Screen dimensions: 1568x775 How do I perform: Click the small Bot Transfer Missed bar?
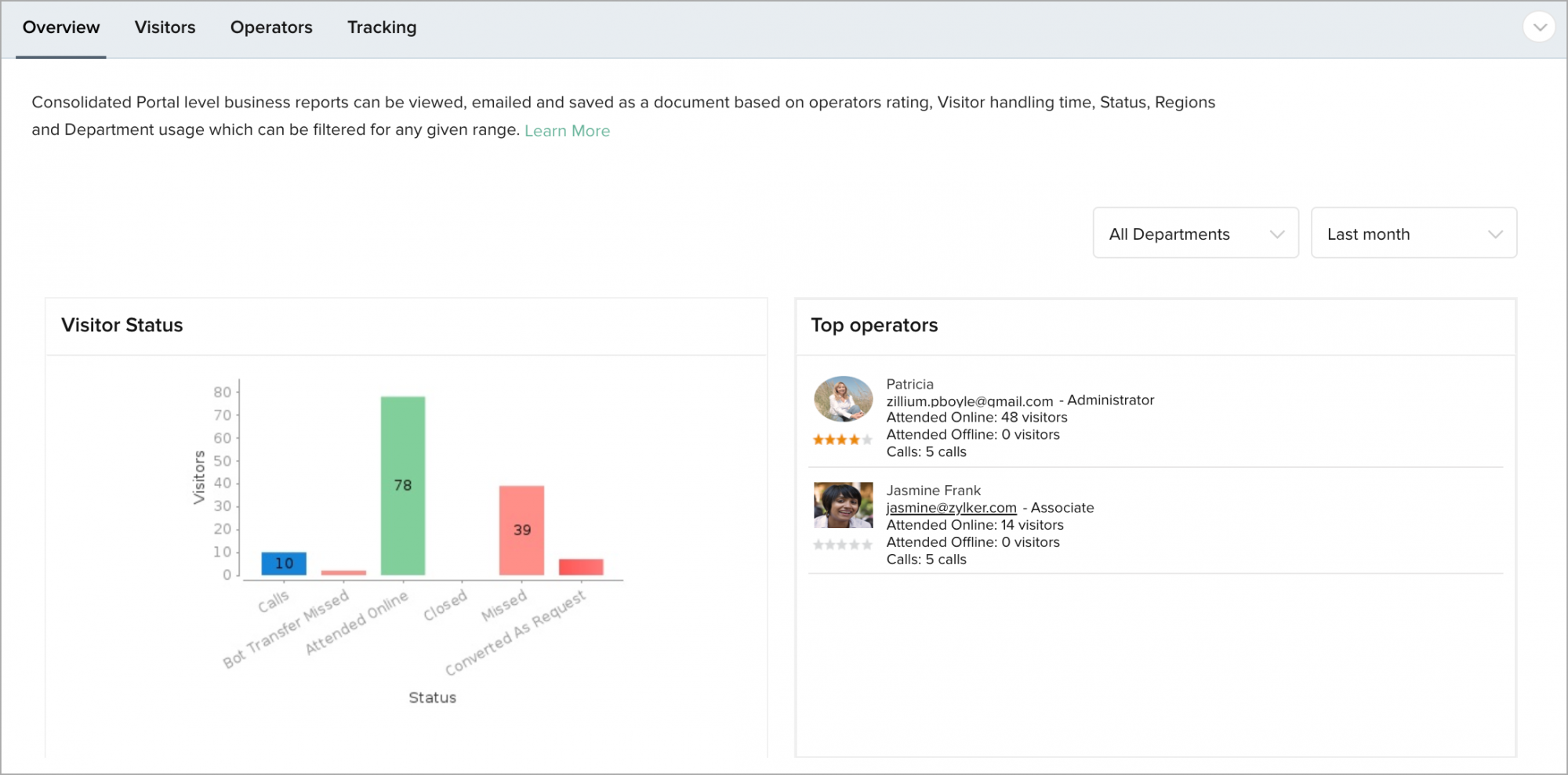pos(343,573)
